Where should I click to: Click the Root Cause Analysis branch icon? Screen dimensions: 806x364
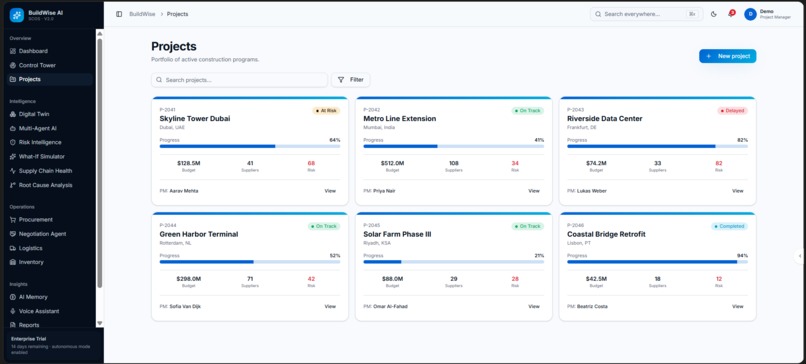pyautogui.click(x=13, y=185)
